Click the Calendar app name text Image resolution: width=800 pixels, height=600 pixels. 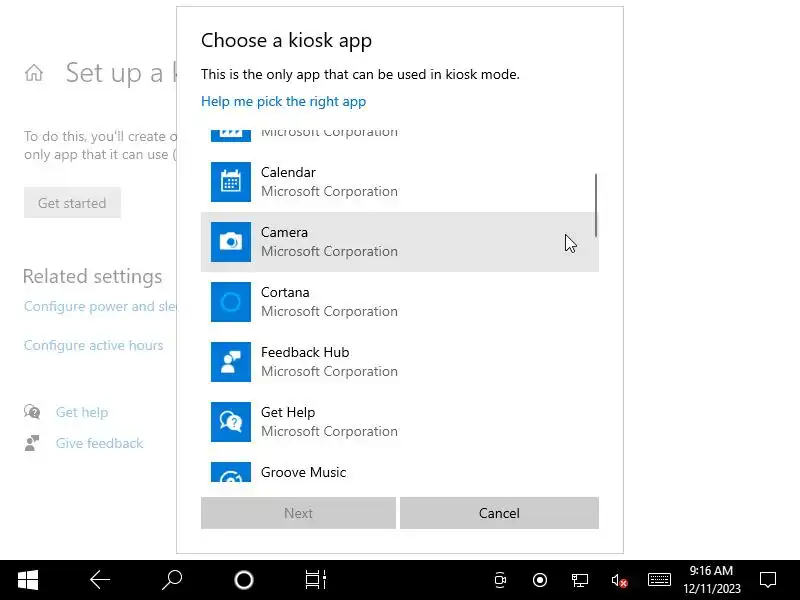point(288,172)
